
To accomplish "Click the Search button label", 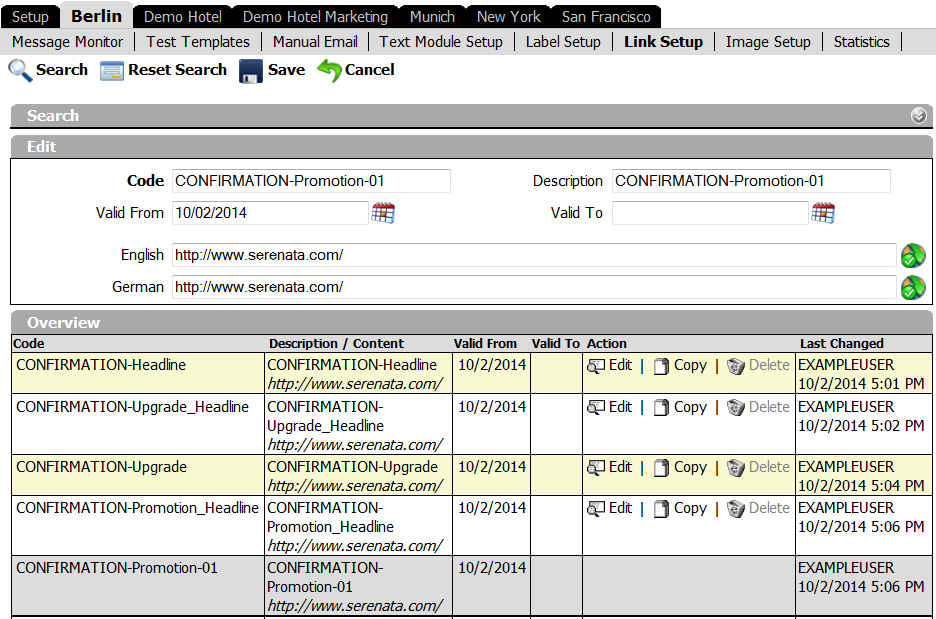I will (62, 70).
